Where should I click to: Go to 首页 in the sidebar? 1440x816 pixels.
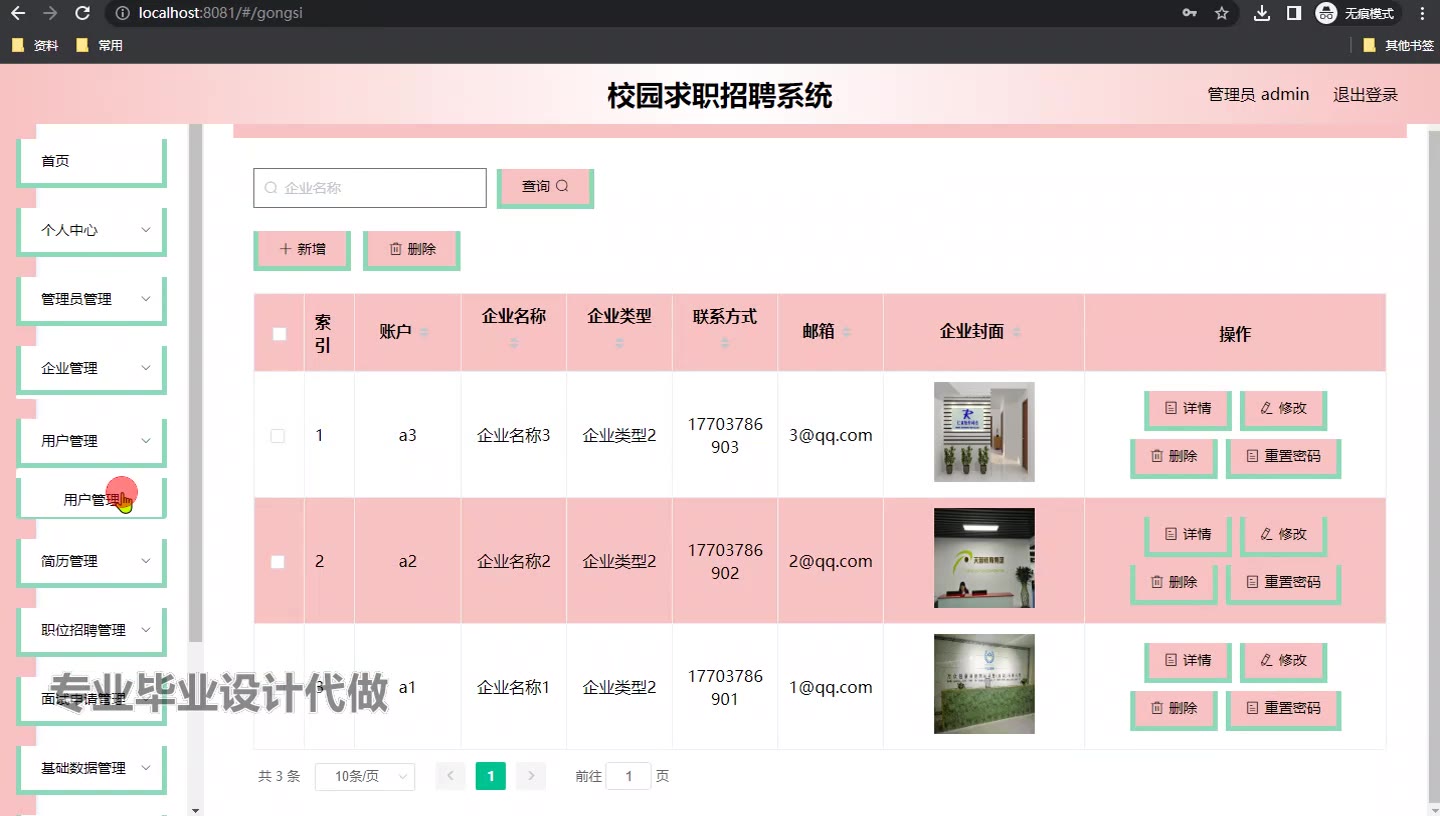coord(91,161)
